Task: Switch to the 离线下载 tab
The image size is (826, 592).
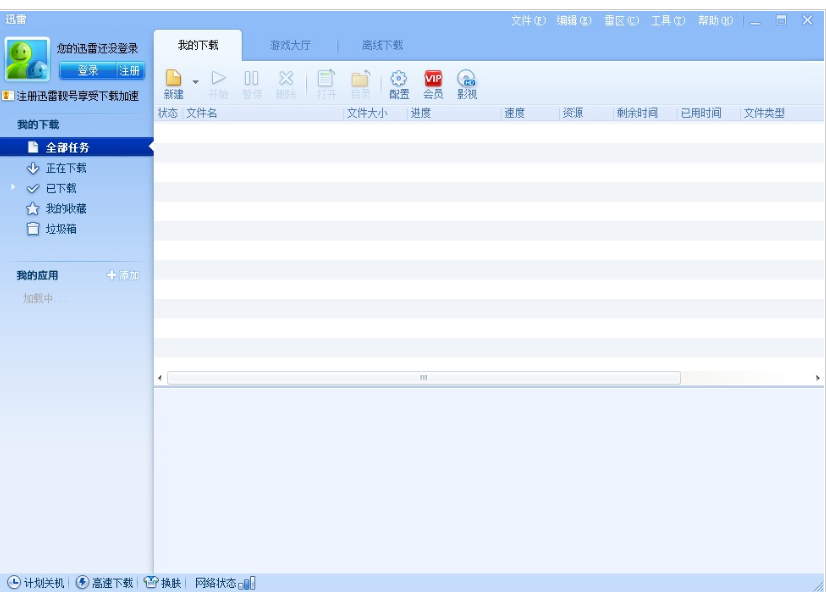Action: point(382,45)
